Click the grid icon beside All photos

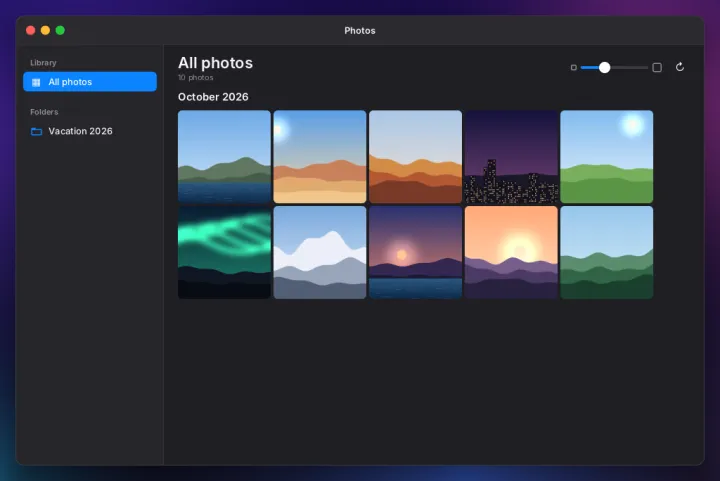[x=36, y=82]
